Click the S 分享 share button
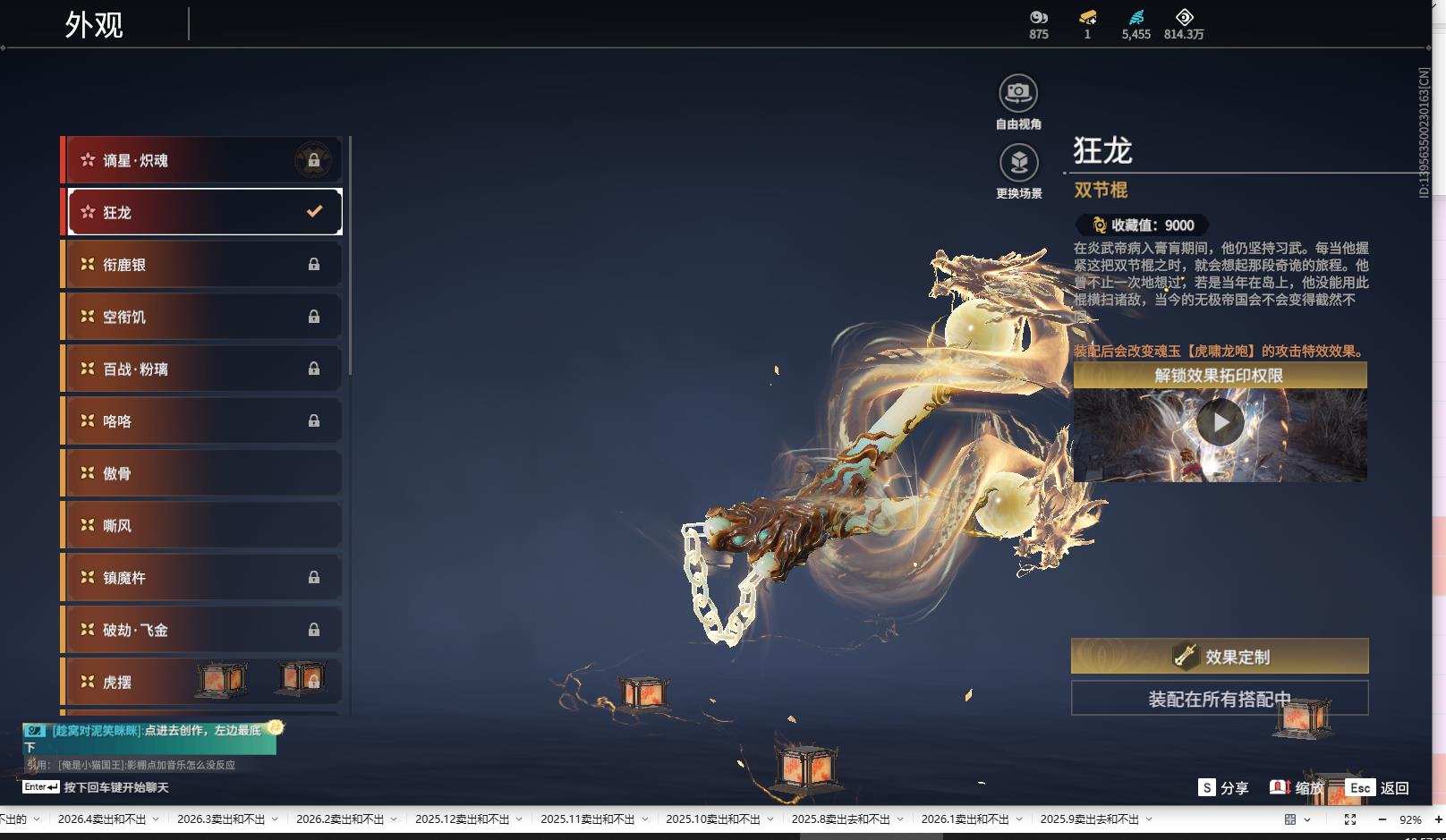 pos(1223,787)
